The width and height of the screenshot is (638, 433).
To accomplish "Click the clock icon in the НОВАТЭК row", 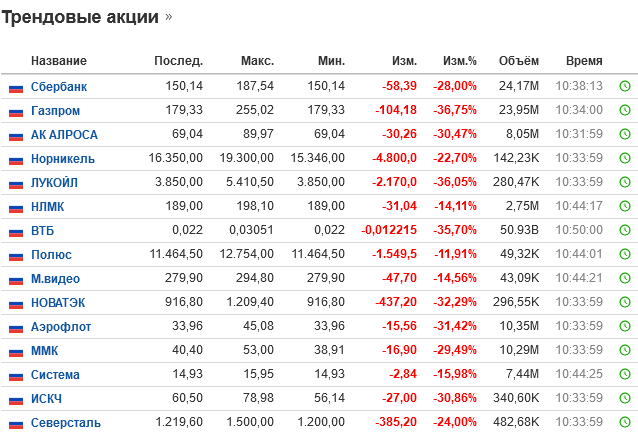I will (x=624, y=303).
